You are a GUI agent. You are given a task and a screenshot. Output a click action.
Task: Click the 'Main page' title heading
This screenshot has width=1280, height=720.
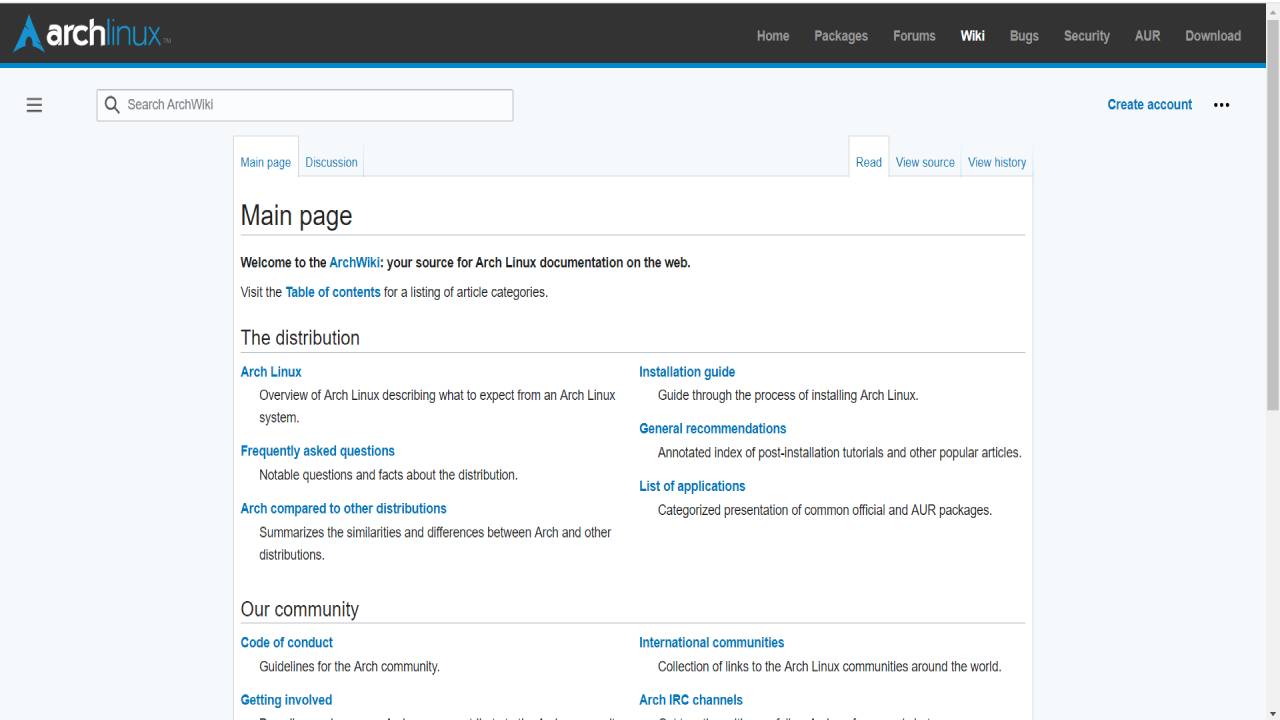(x=297, y=216)
